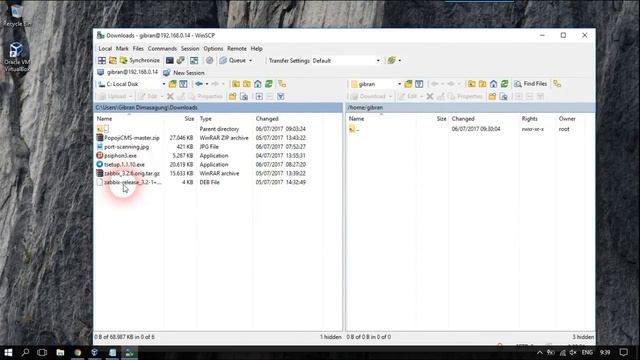640x360 pixels.
Task: Open the New Session tab
Action: [184, 73]
